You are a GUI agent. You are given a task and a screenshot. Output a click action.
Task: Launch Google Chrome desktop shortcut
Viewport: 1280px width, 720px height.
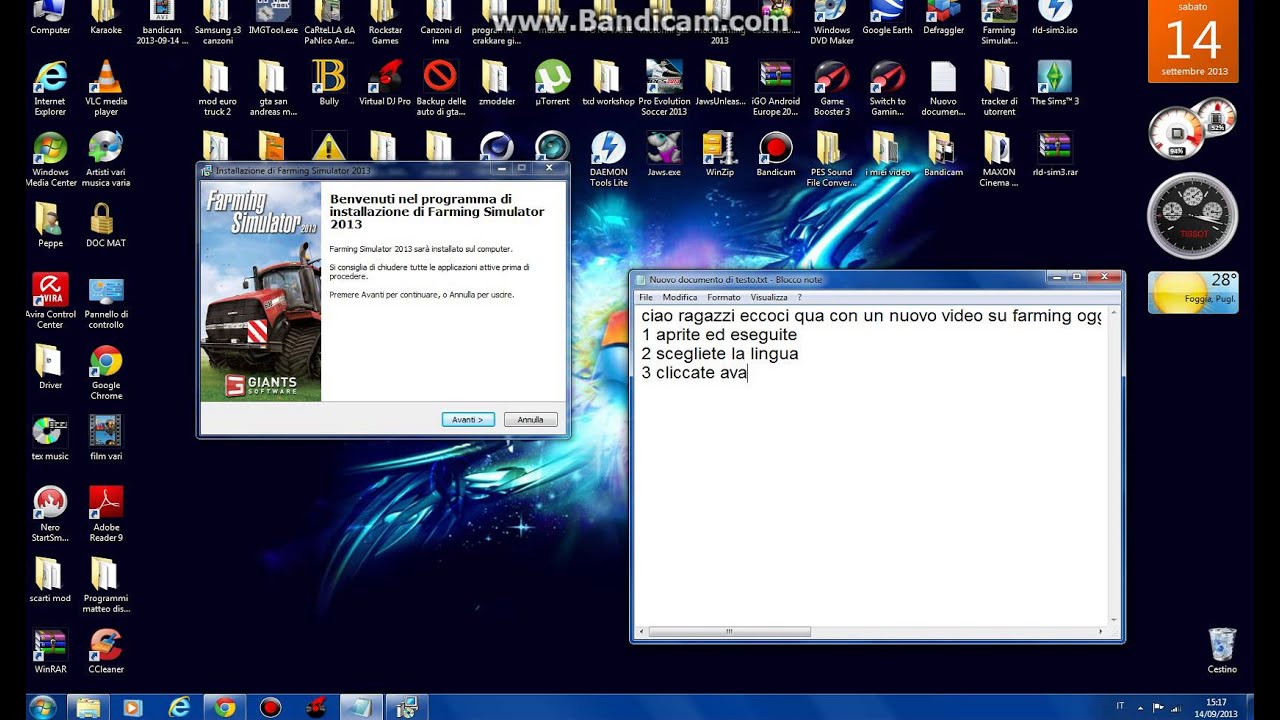pyautogui.click(x=106, y=372)
